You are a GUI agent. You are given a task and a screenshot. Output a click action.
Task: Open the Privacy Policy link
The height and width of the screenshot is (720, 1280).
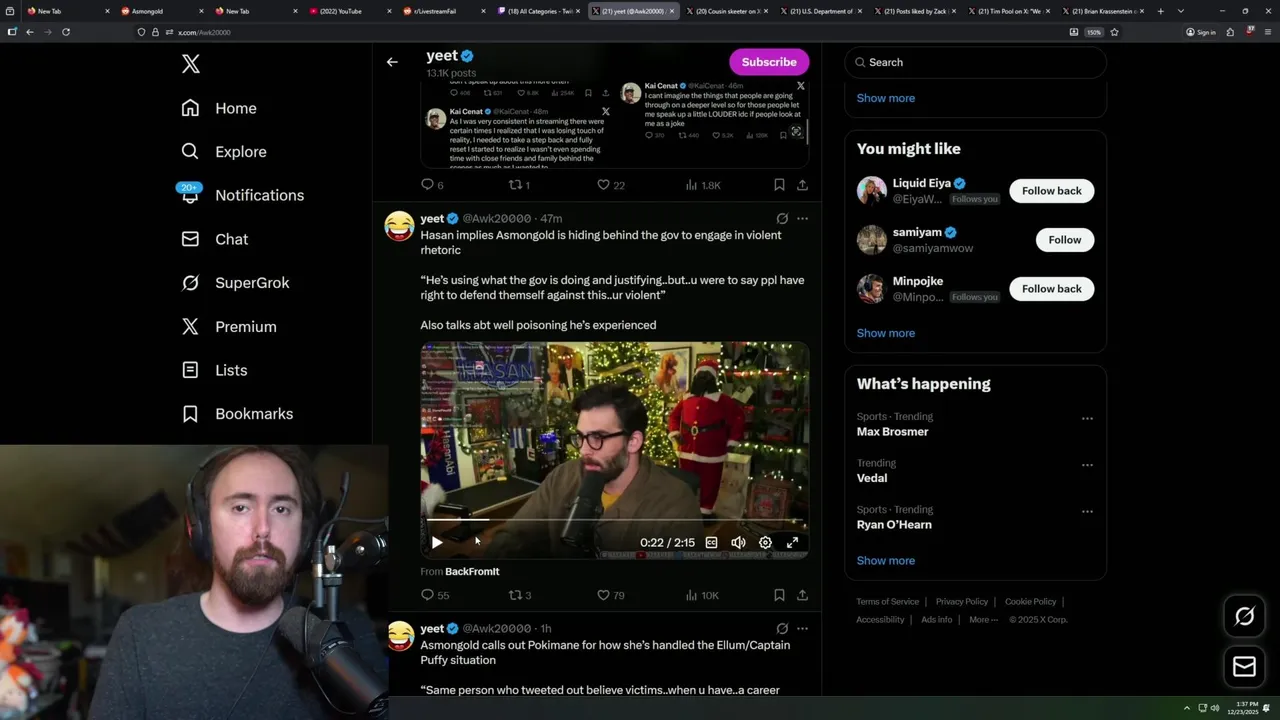pyautogui.click(x=961, y=602)
